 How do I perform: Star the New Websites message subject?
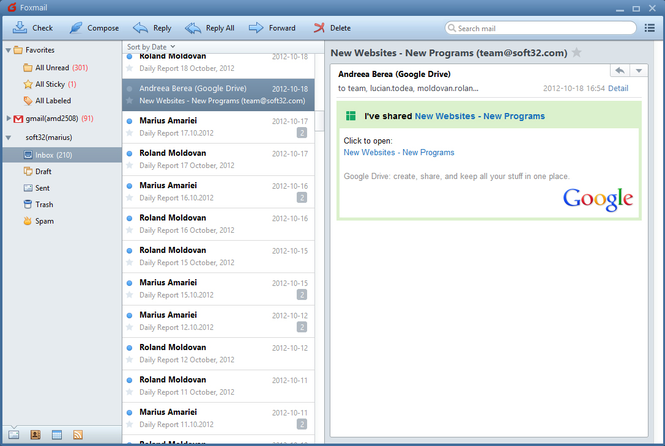pos(576,53)
